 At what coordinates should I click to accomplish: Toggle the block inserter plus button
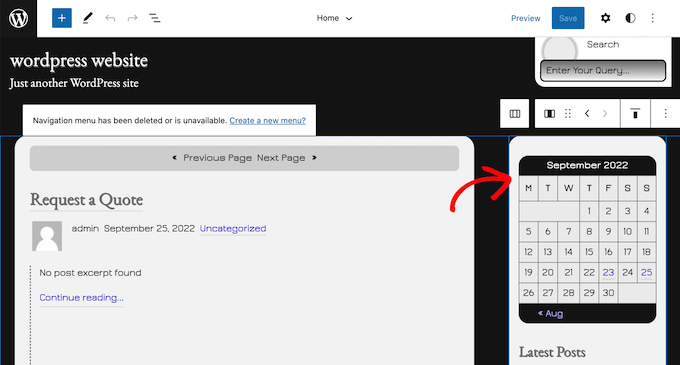(x=62, y=18)
